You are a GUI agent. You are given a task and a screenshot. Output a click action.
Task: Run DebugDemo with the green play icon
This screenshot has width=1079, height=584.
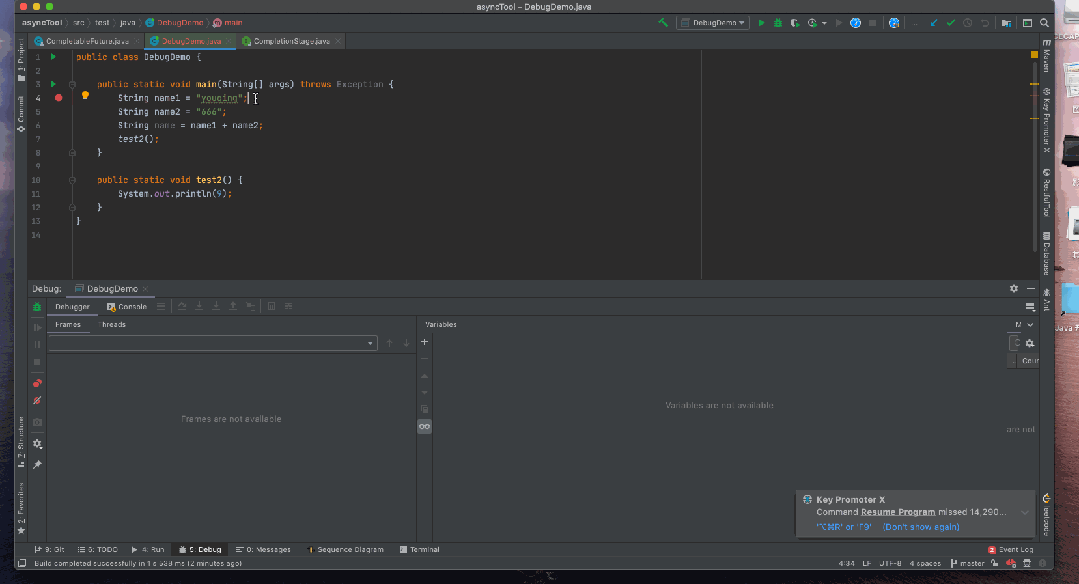coord(761,23)
